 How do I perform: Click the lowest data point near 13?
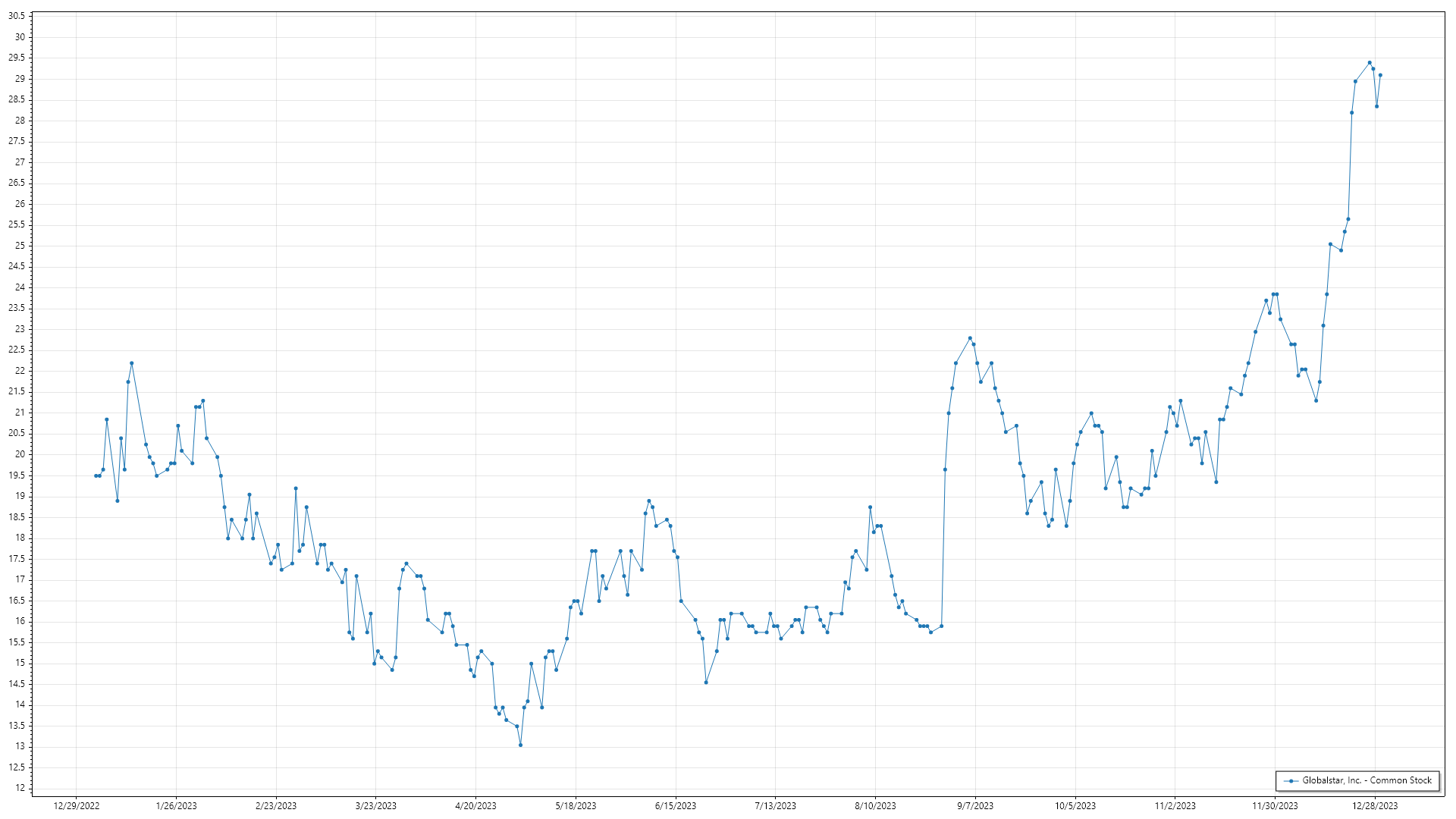tap(520, 745)
